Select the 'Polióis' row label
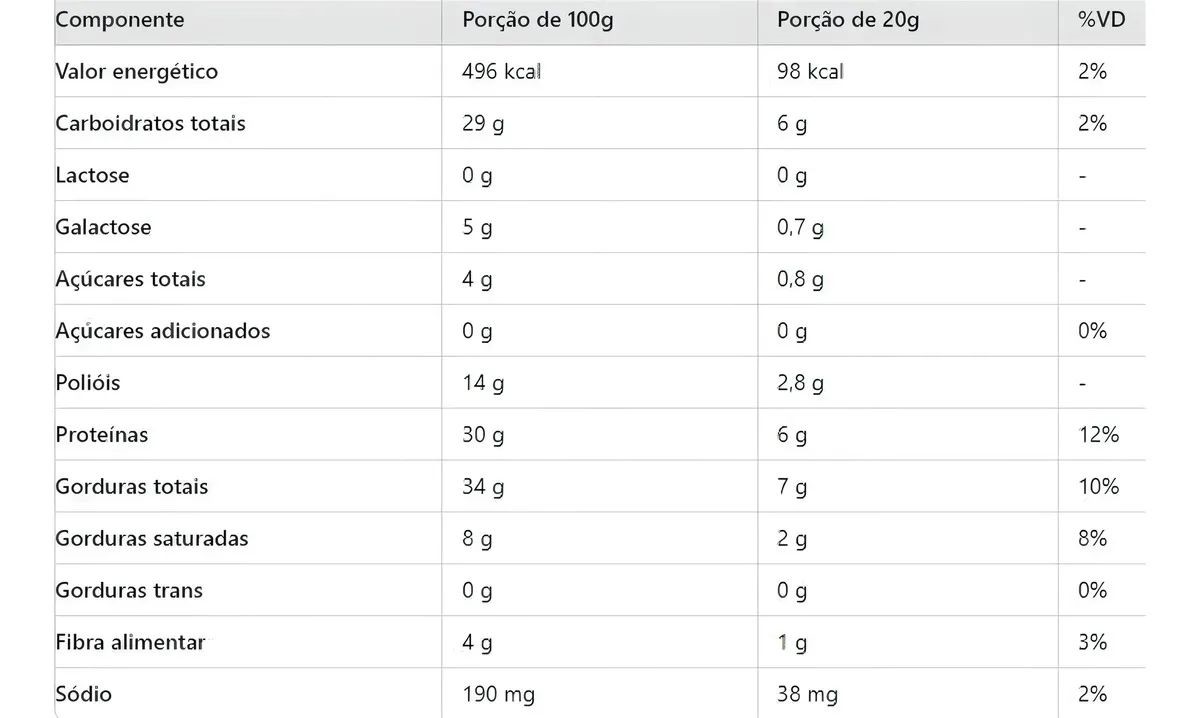 88,383
